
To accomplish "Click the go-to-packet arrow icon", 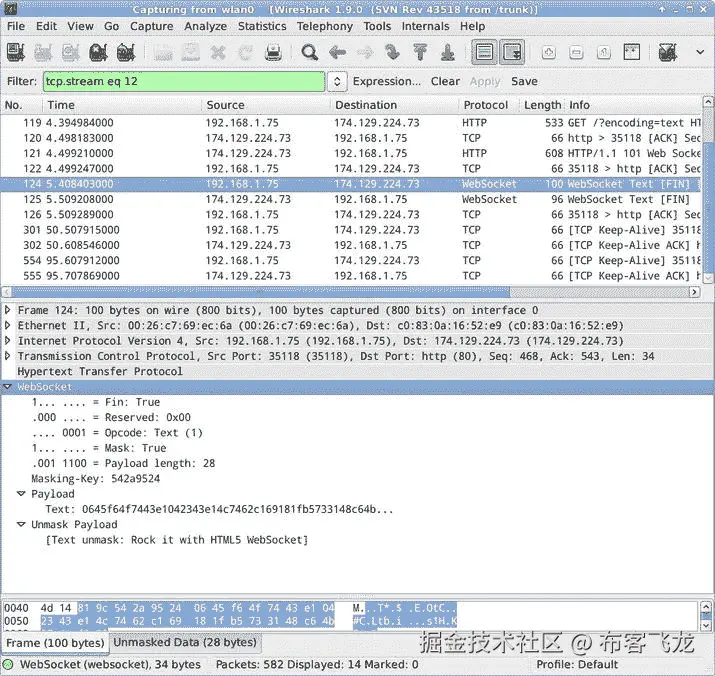I will click(x=392, y=52).
